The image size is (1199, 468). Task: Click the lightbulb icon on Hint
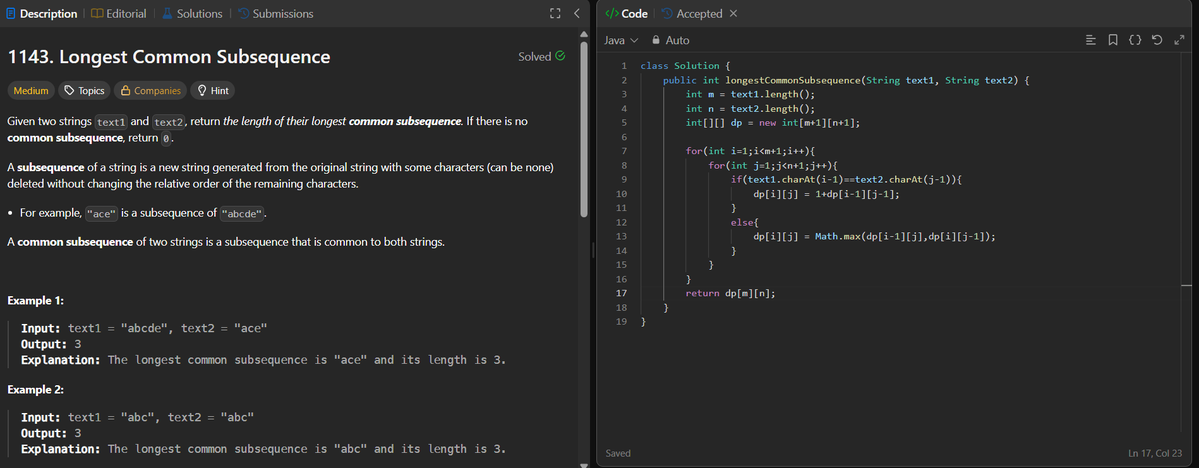202,90
